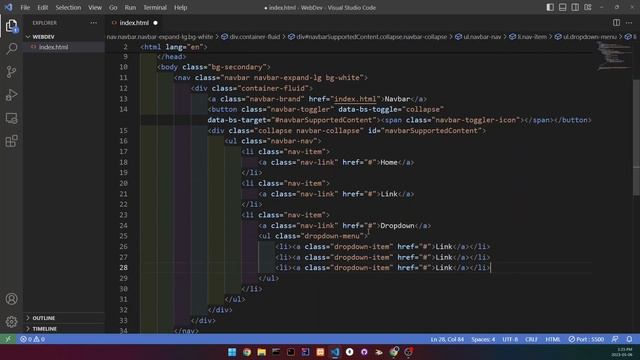The width and height of the screenshot is (640, 360).
Task: Open the notifications bell in status bar
Action: point(629,339)
